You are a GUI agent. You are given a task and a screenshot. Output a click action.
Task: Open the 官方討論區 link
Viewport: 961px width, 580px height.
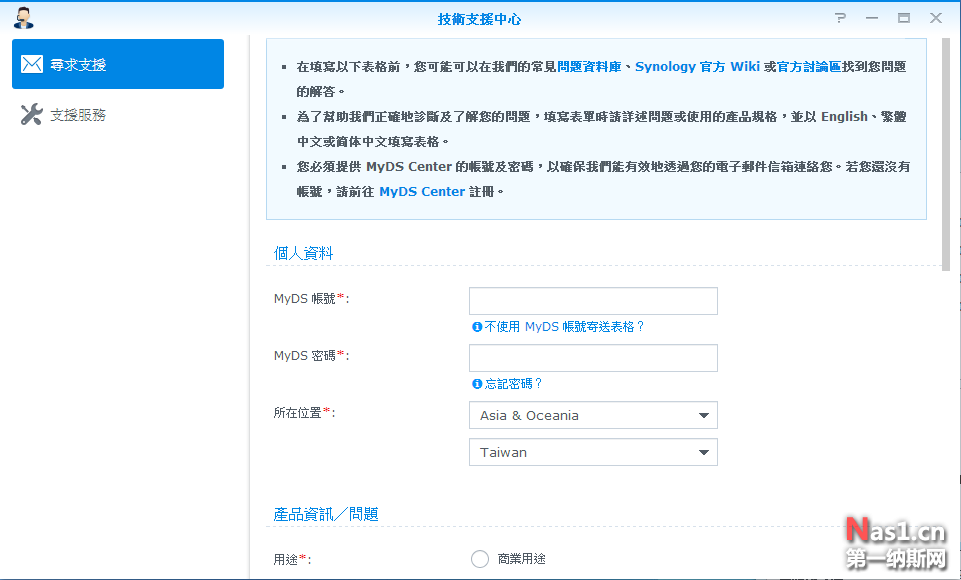pos(809,66)
